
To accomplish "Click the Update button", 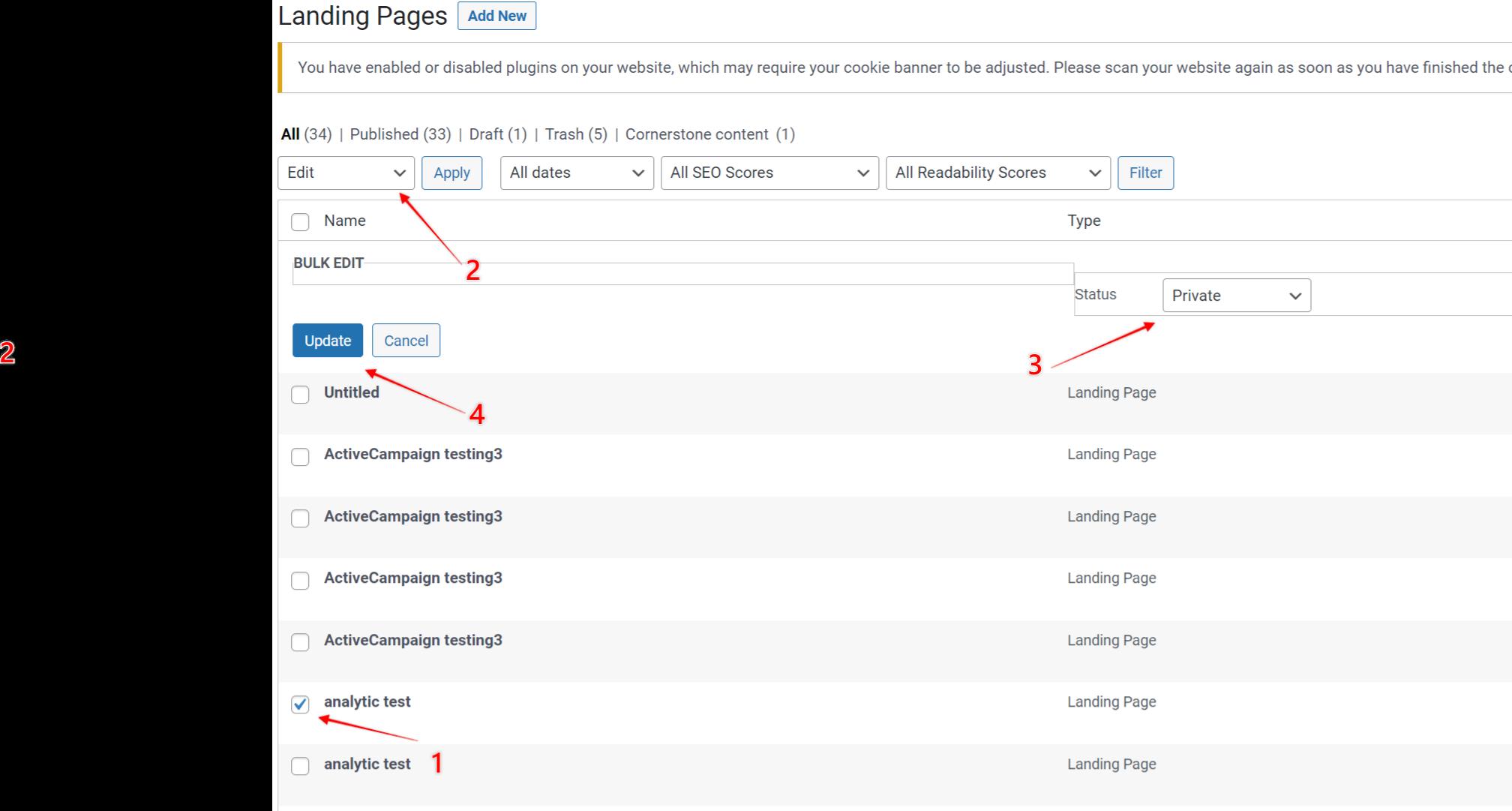I will [327, 340].
